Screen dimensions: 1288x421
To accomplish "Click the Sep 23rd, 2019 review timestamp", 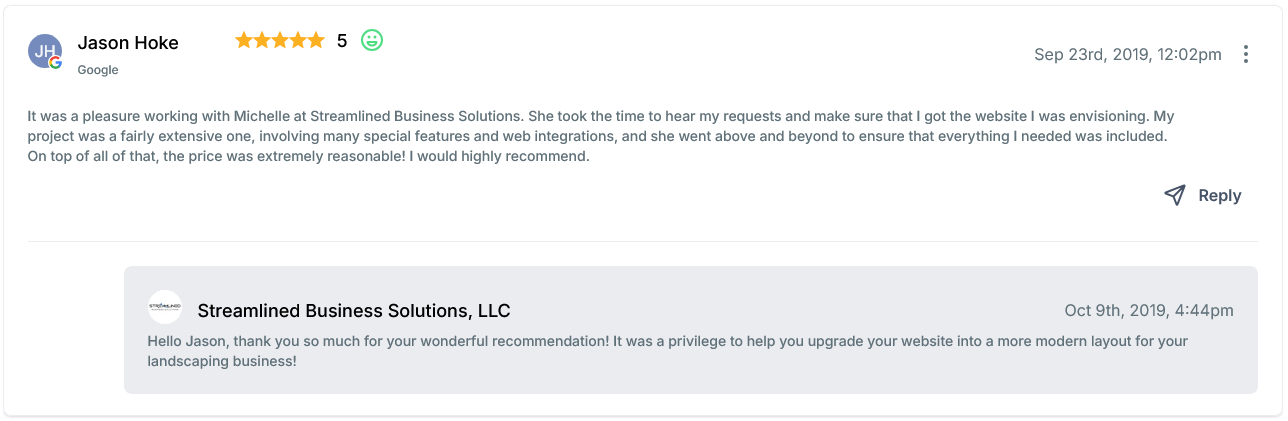I will click(x=1127, y=54).
